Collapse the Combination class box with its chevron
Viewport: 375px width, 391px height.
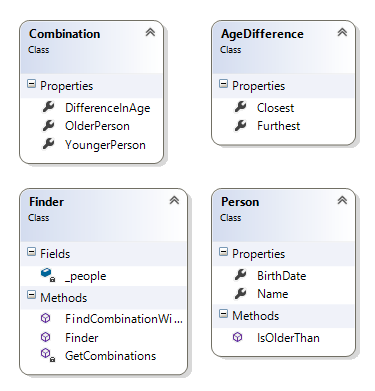pos(150,32)
